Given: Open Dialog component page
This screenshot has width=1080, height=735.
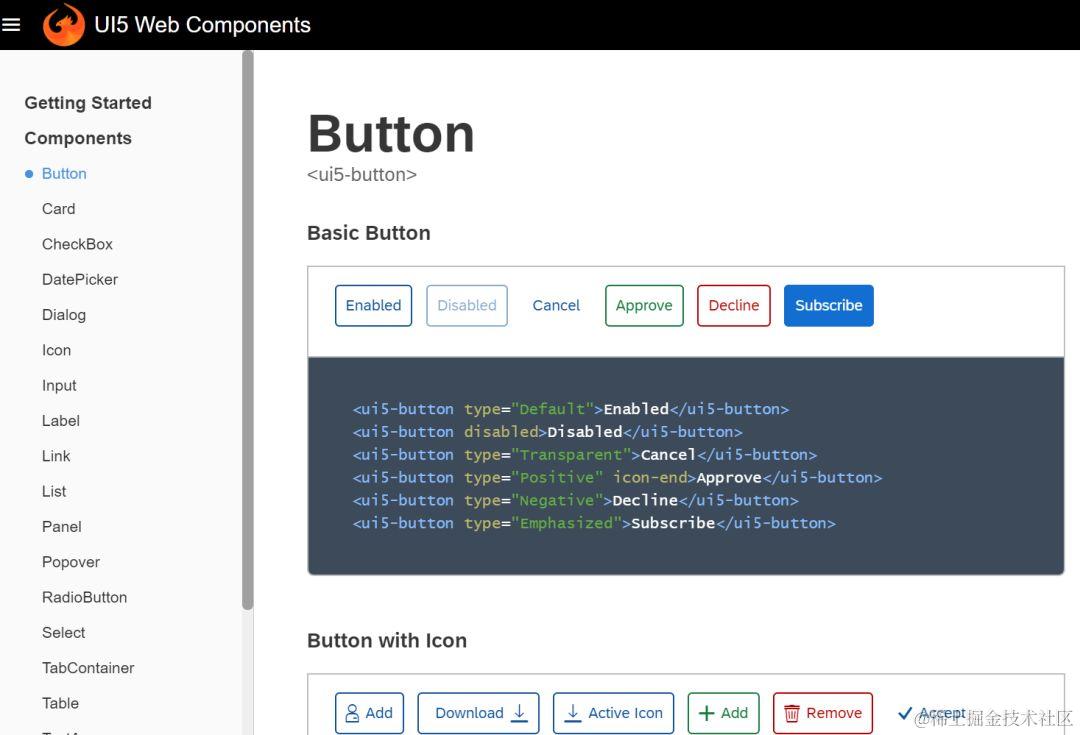Looking at the screenshot, I should click(64, 315).
